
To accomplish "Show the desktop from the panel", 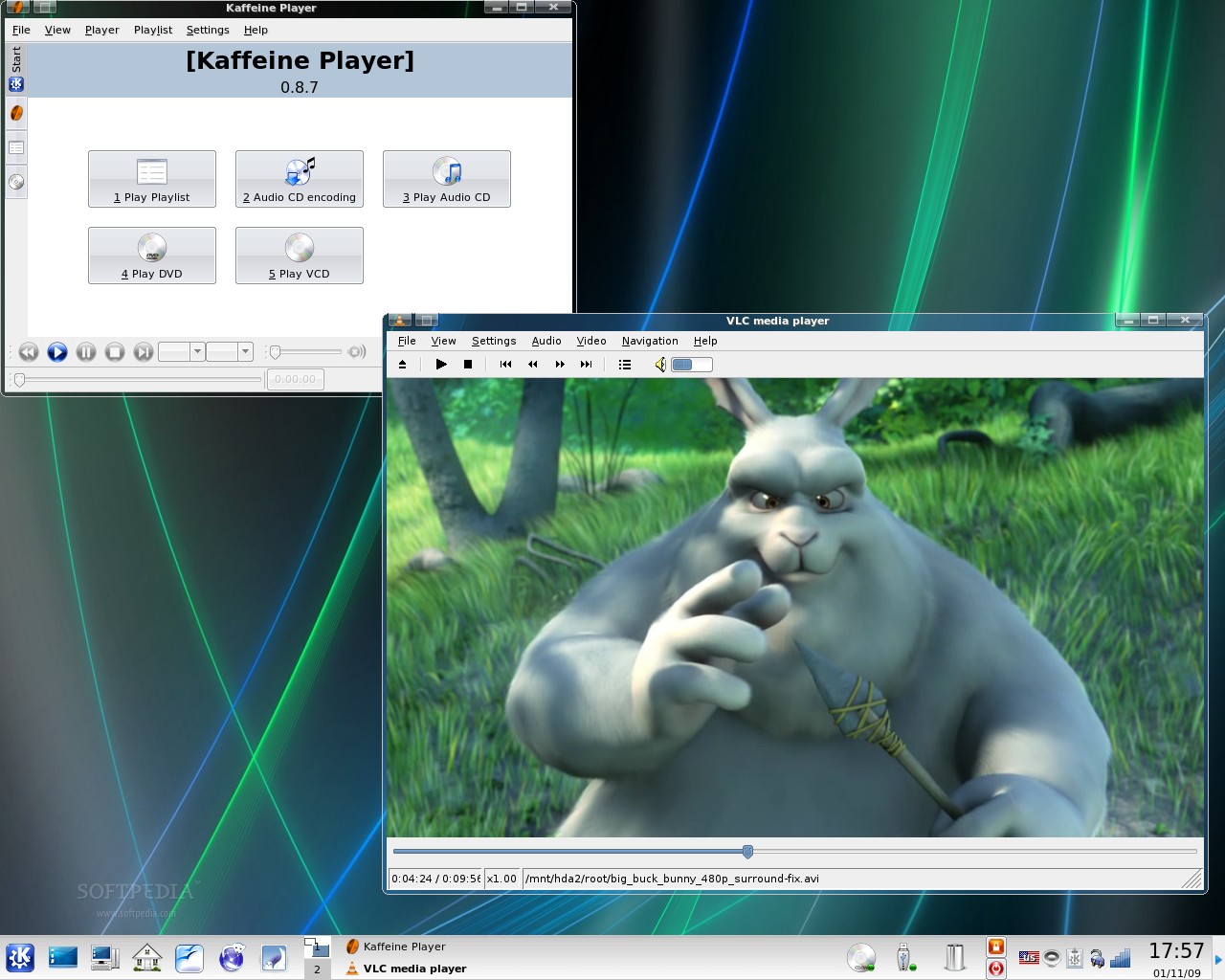I will (x=63, y=957).
